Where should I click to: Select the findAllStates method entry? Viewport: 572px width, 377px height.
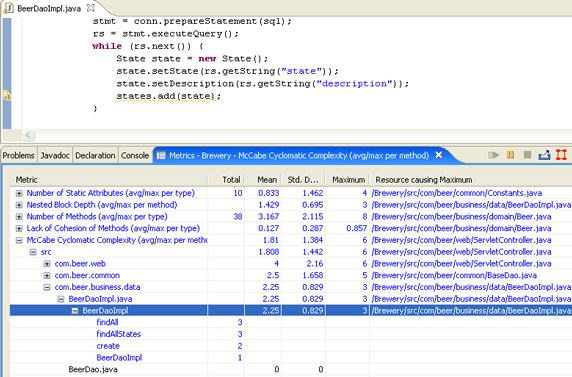tap(119, 334)
